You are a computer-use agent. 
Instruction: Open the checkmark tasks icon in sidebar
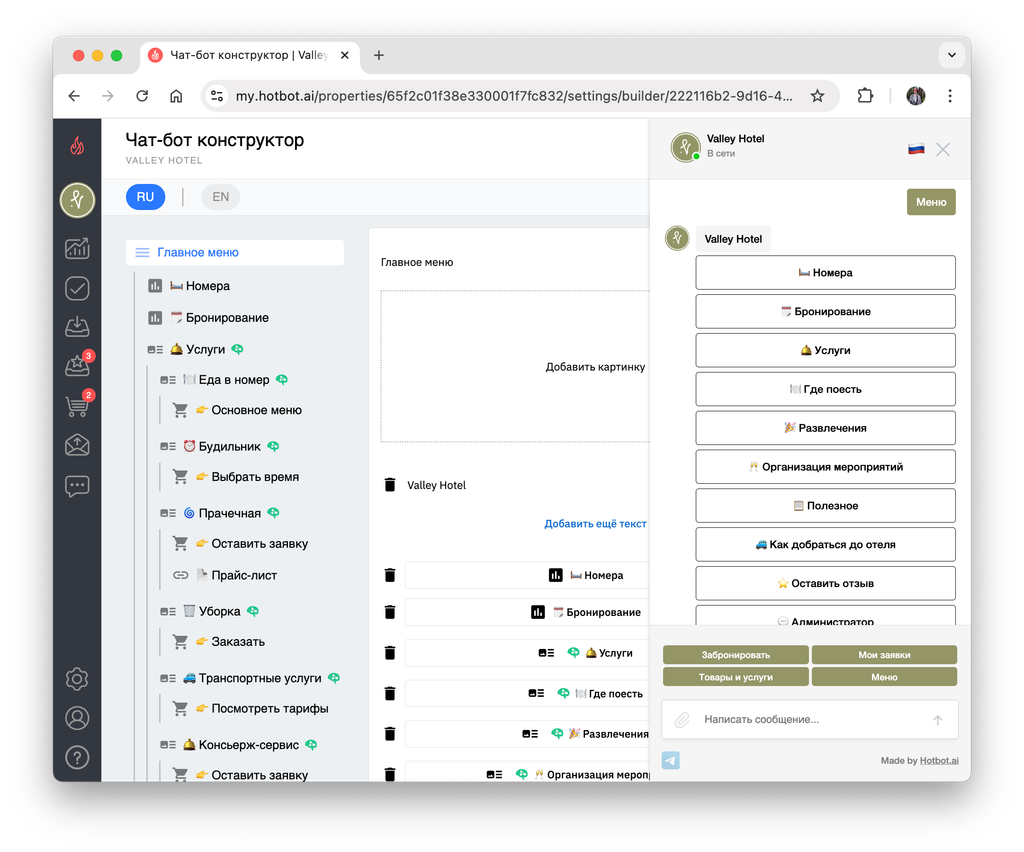point(77,288)
